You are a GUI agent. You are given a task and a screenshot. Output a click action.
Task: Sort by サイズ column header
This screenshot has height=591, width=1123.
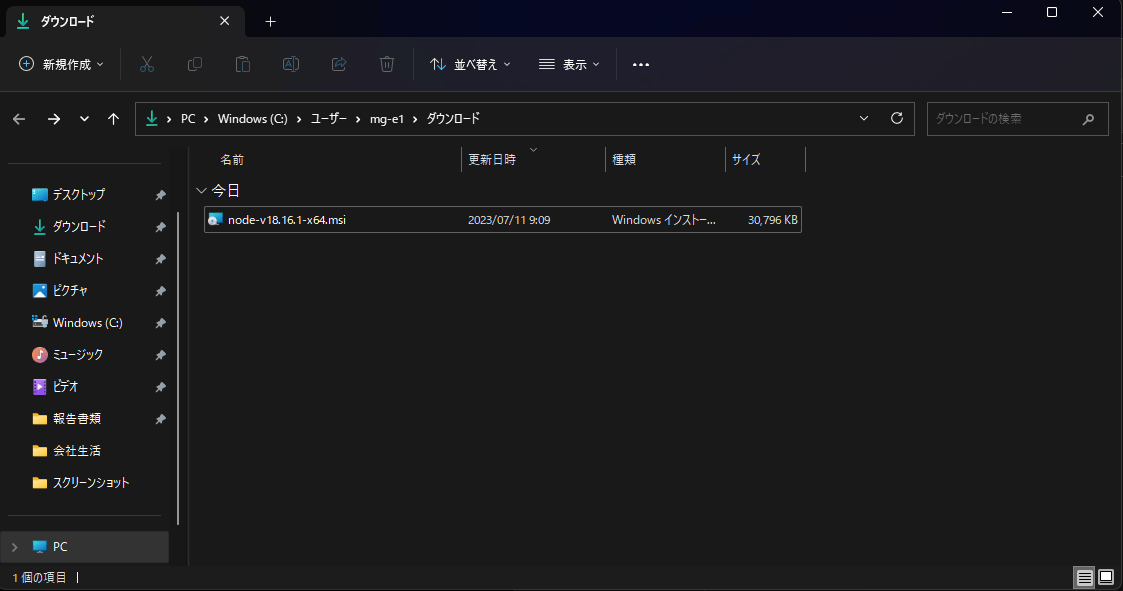click(x=746, y=160)
